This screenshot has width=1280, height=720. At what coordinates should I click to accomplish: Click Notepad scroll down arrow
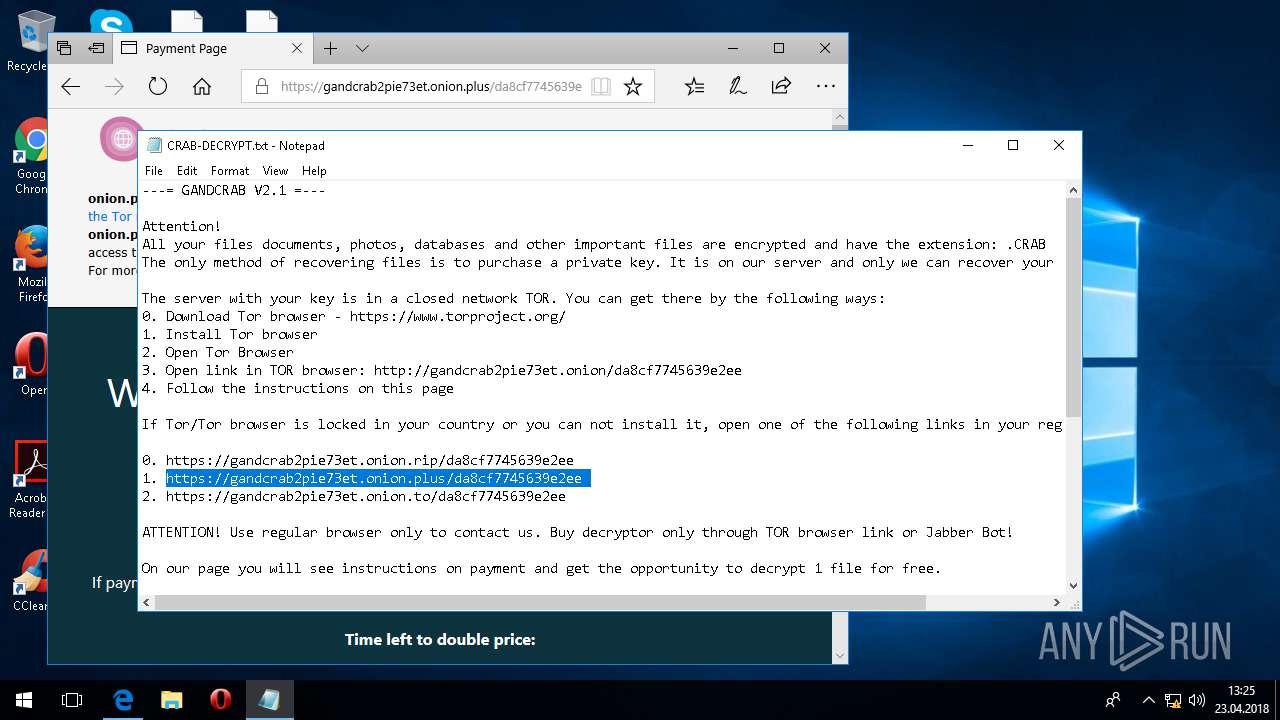(1073, 586)
